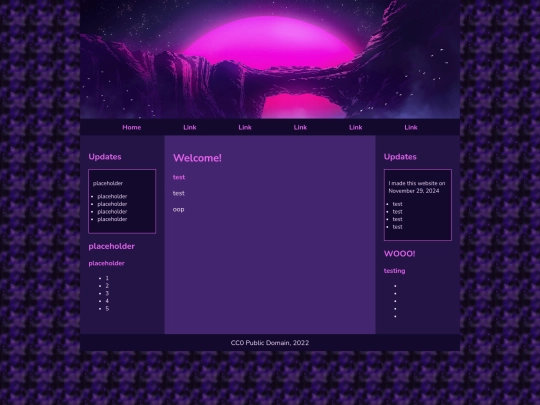Click list item '3' in left sidebar
This screenshot has height=405, width=540.
(107, 293)
